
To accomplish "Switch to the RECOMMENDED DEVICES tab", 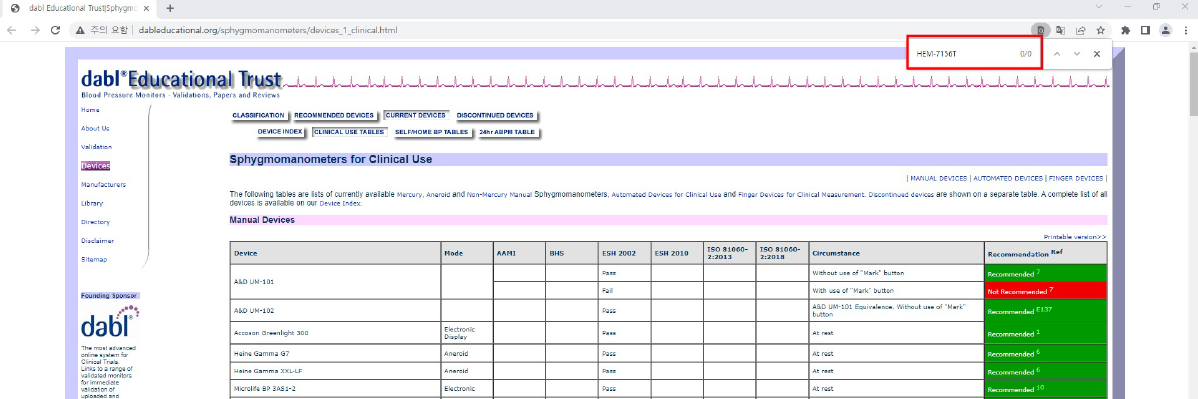I will [x=334, y=115].
